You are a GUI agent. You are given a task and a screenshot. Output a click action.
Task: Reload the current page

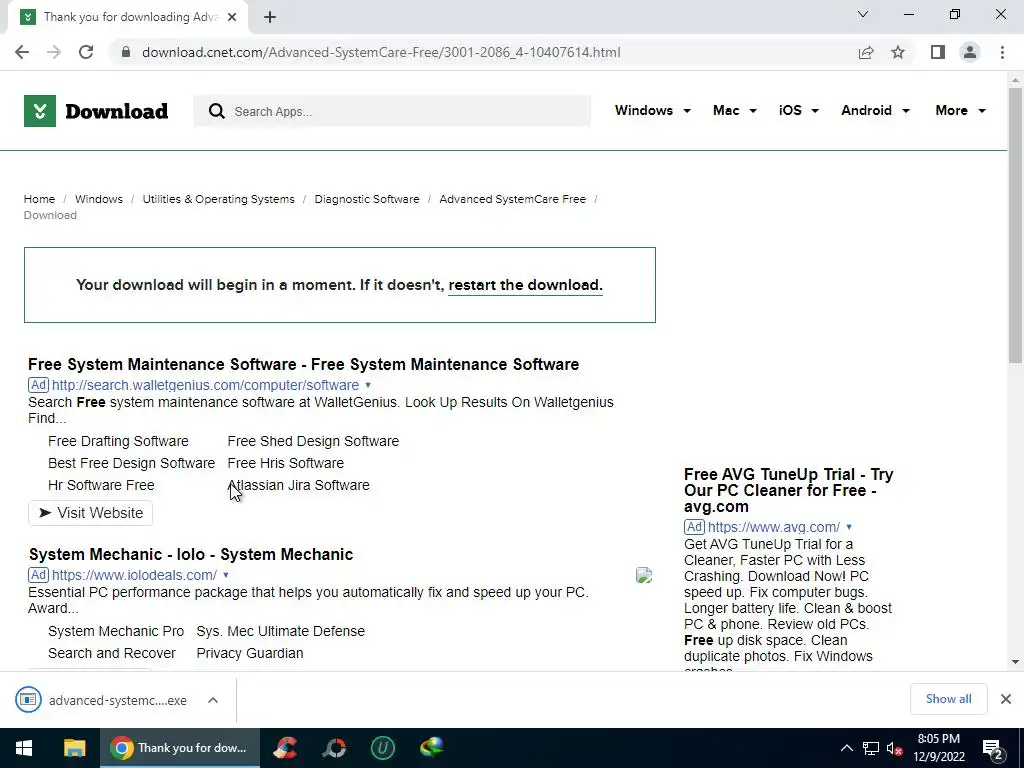coord(86,52)
